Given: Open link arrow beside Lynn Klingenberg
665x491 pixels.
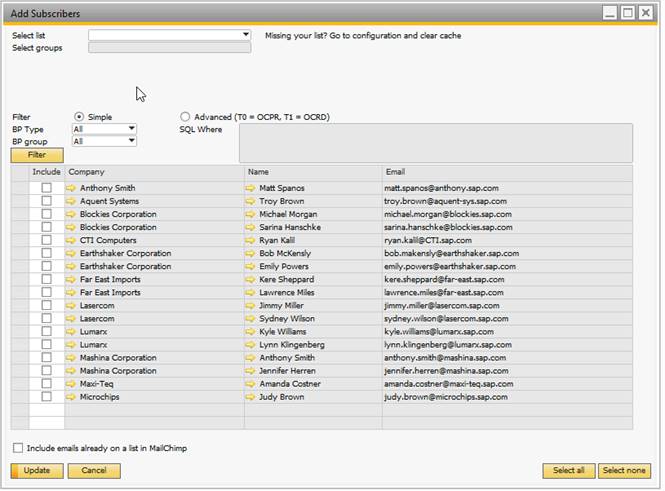Looking at the screenshot, I should pos(251,345).
